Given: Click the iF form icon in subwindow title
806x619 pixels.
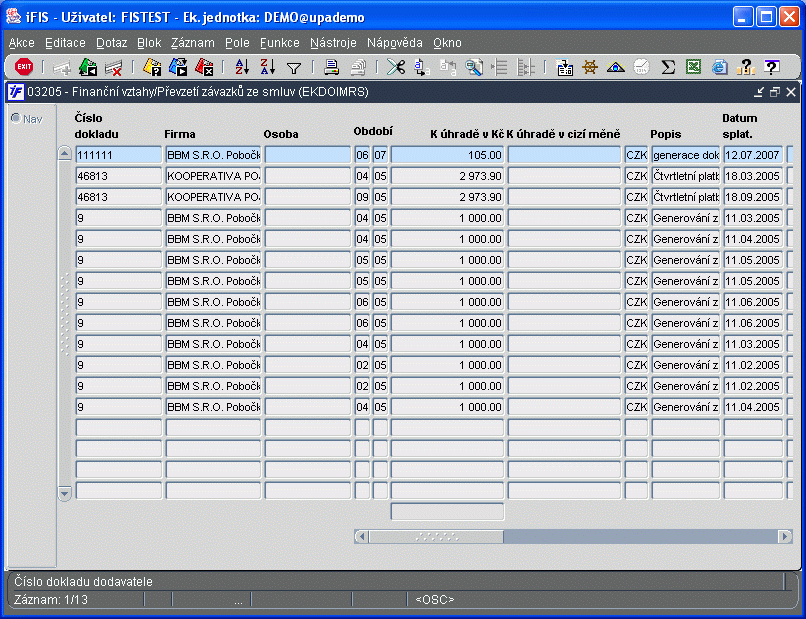Looking at the screenshot, I should pyautogui.click(x=16, y=92).
